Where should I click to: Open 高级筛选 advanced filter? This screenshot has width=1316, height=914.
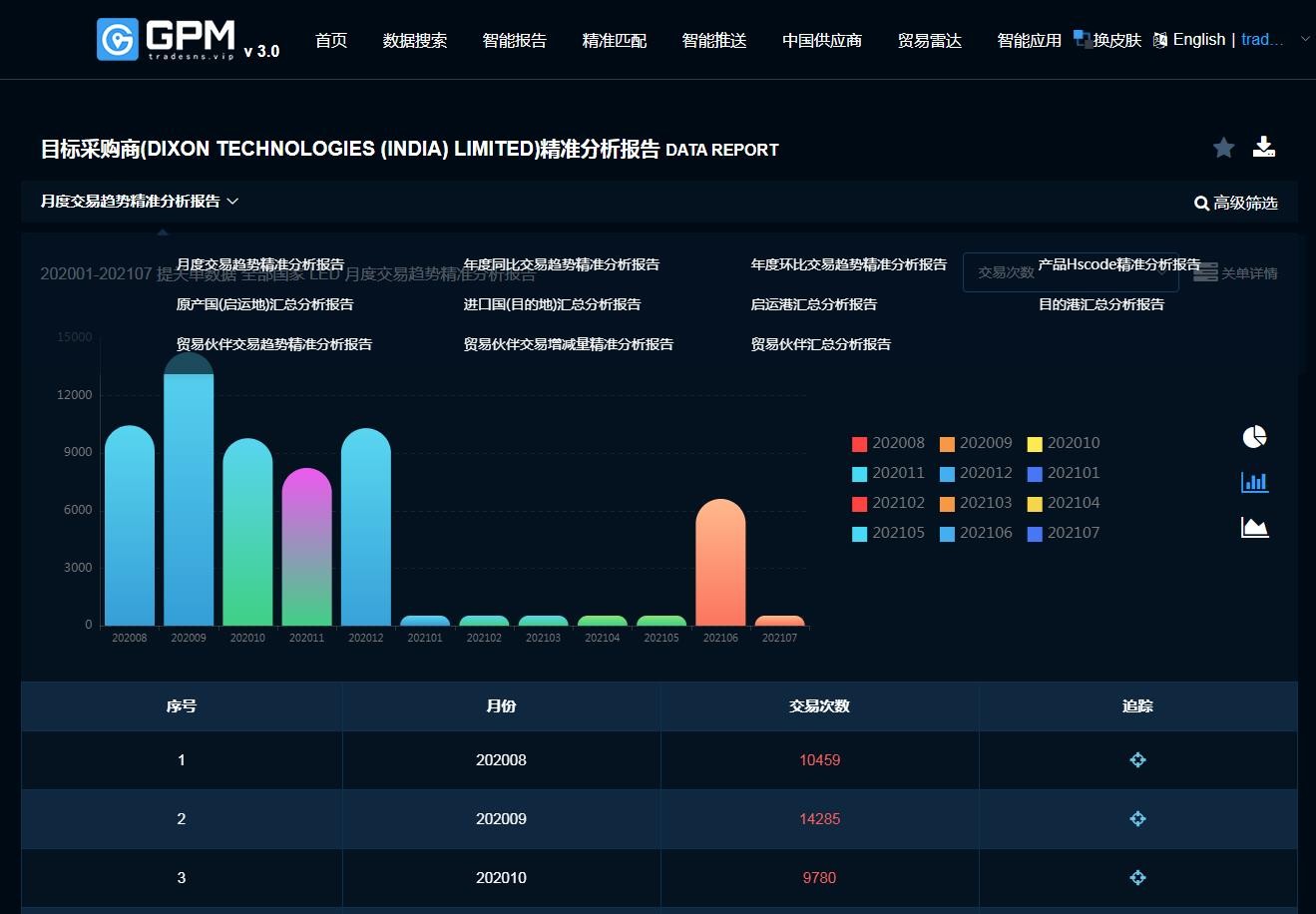pyautogui.click(x=1236, y=203)
